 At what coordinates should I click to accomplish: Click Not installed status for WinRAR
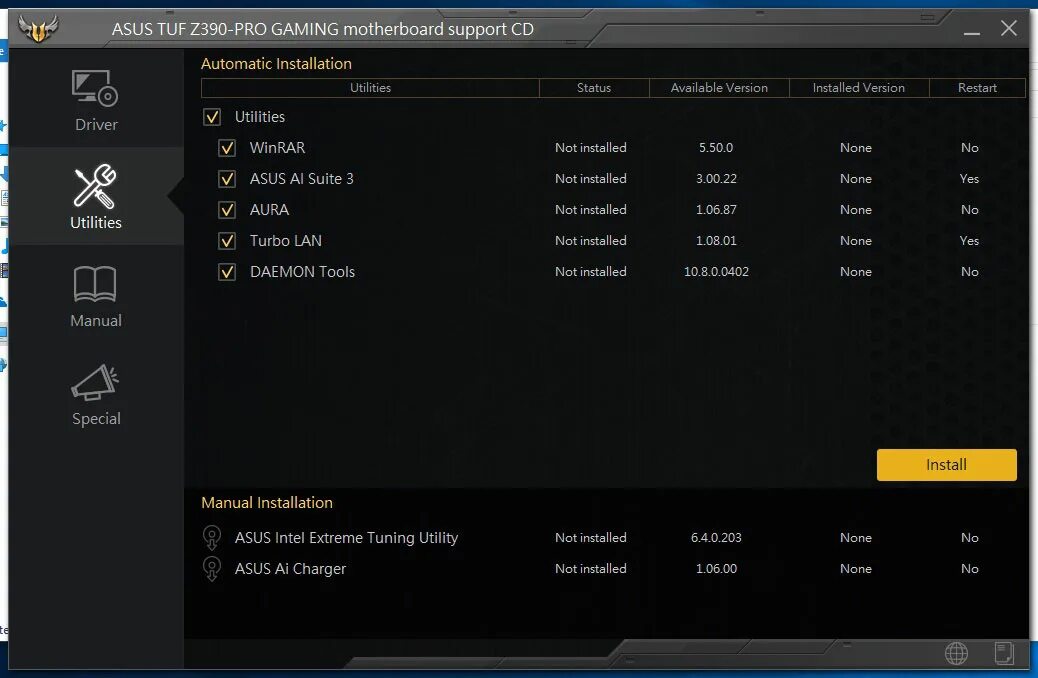coord(590,148)
